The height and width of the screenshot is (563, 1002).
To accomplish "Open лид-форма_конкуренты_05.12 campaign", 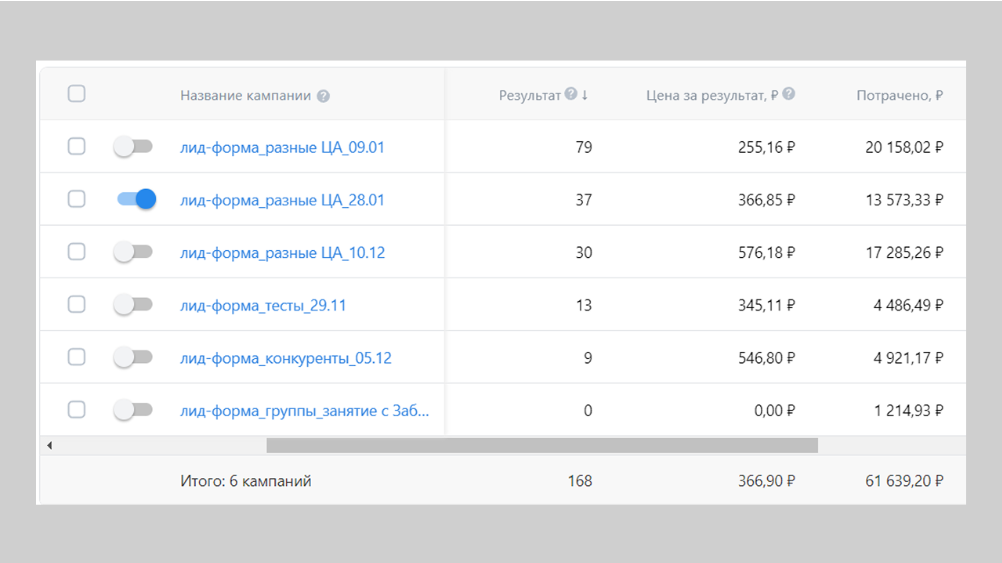I will [285, 358].
